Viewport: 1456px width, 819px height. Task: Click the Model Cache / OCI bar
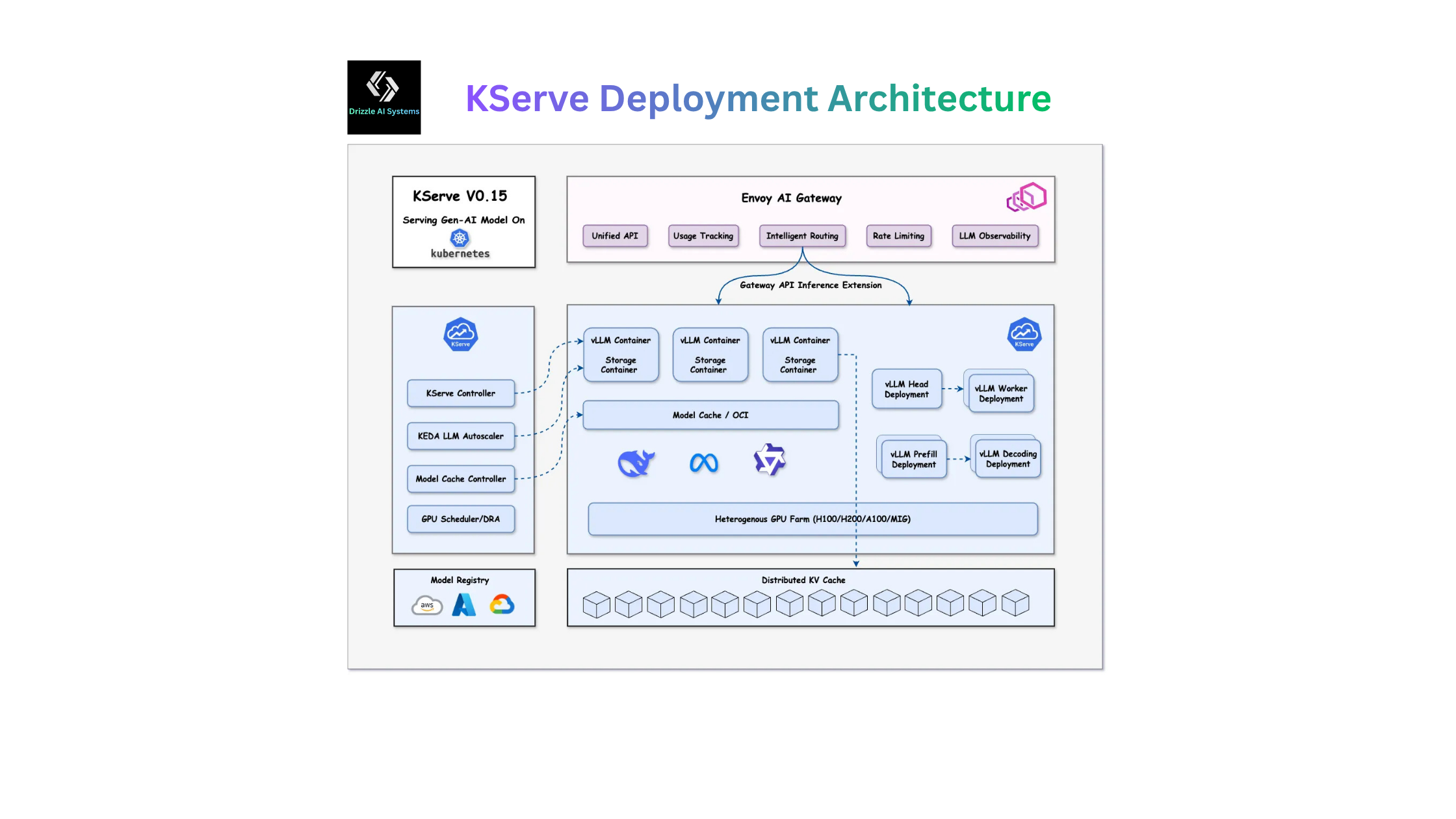click(710, 415)
